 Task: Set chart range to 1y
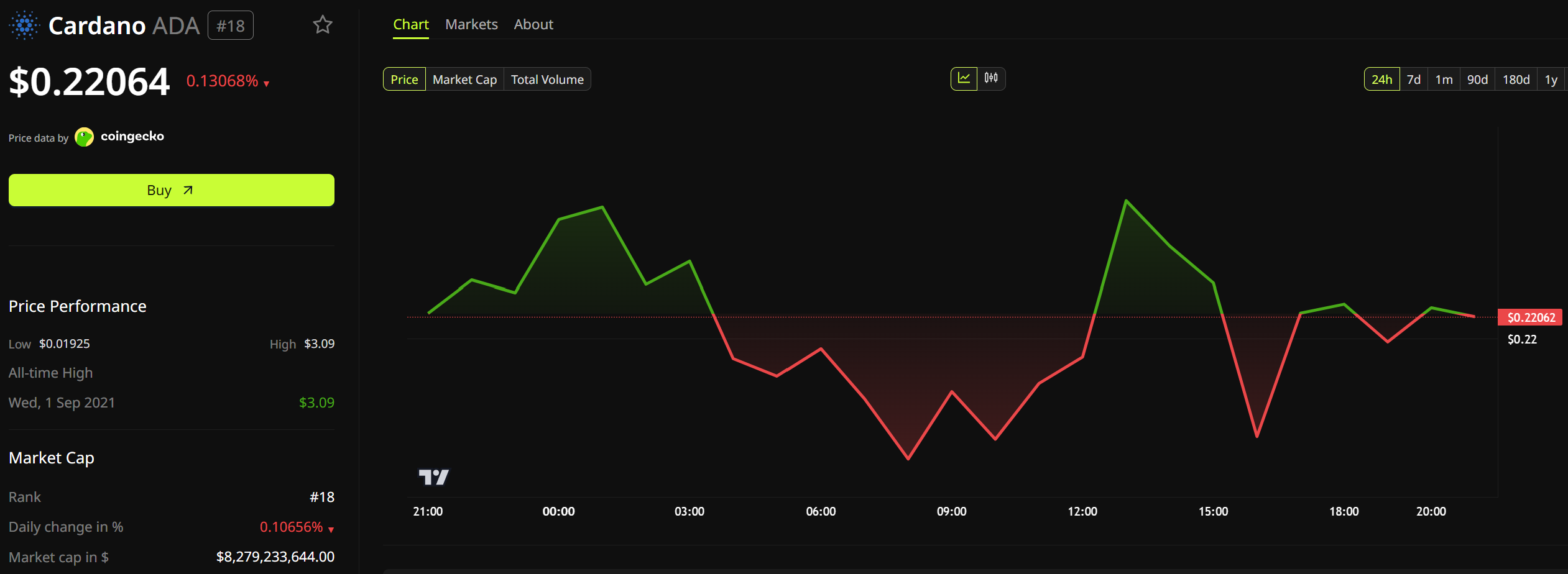point(1551,80)
